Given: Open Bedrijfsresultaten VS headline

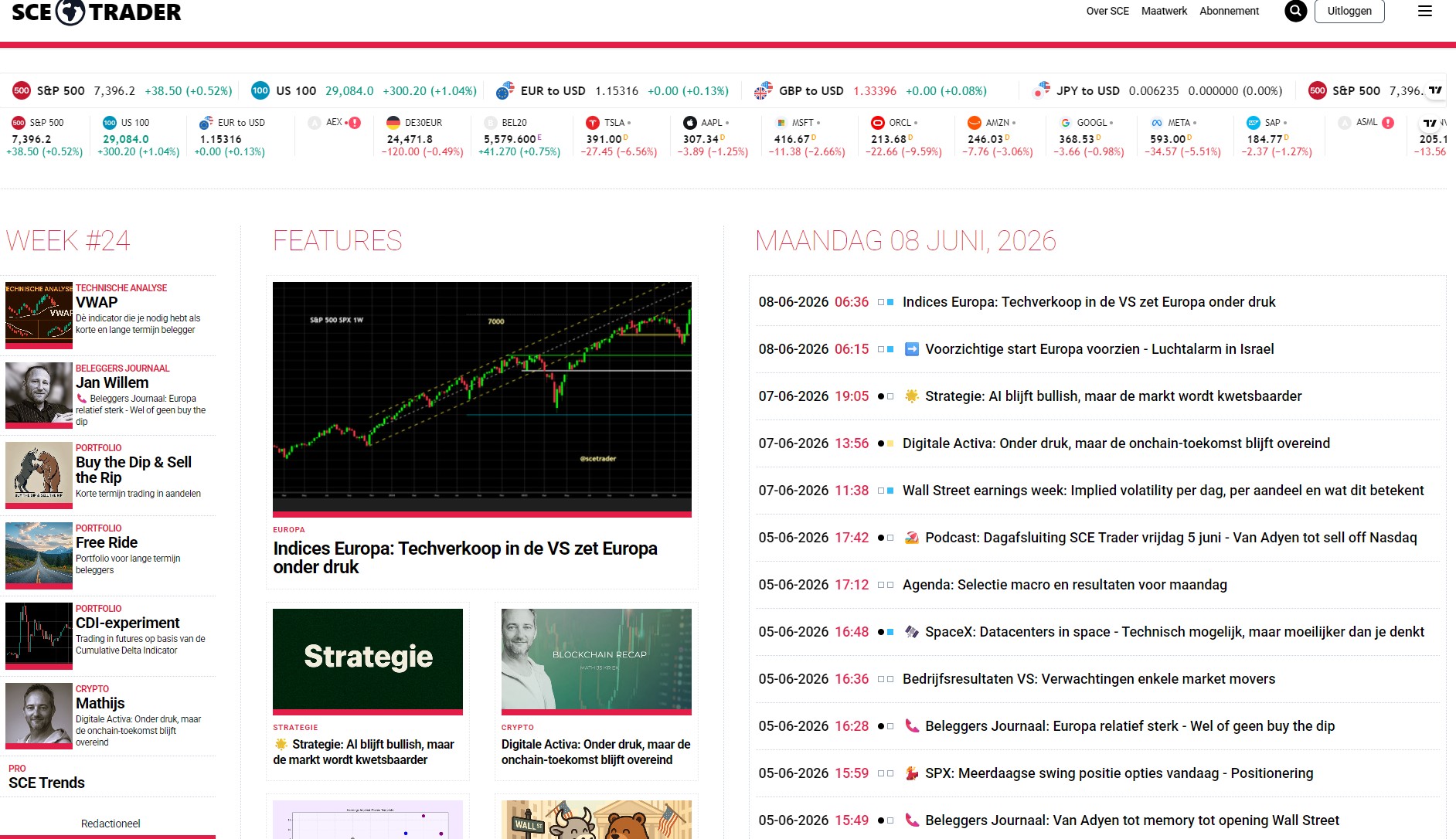Looking at the screenshot, I should pyautogui.click(x=1089, y=679).
